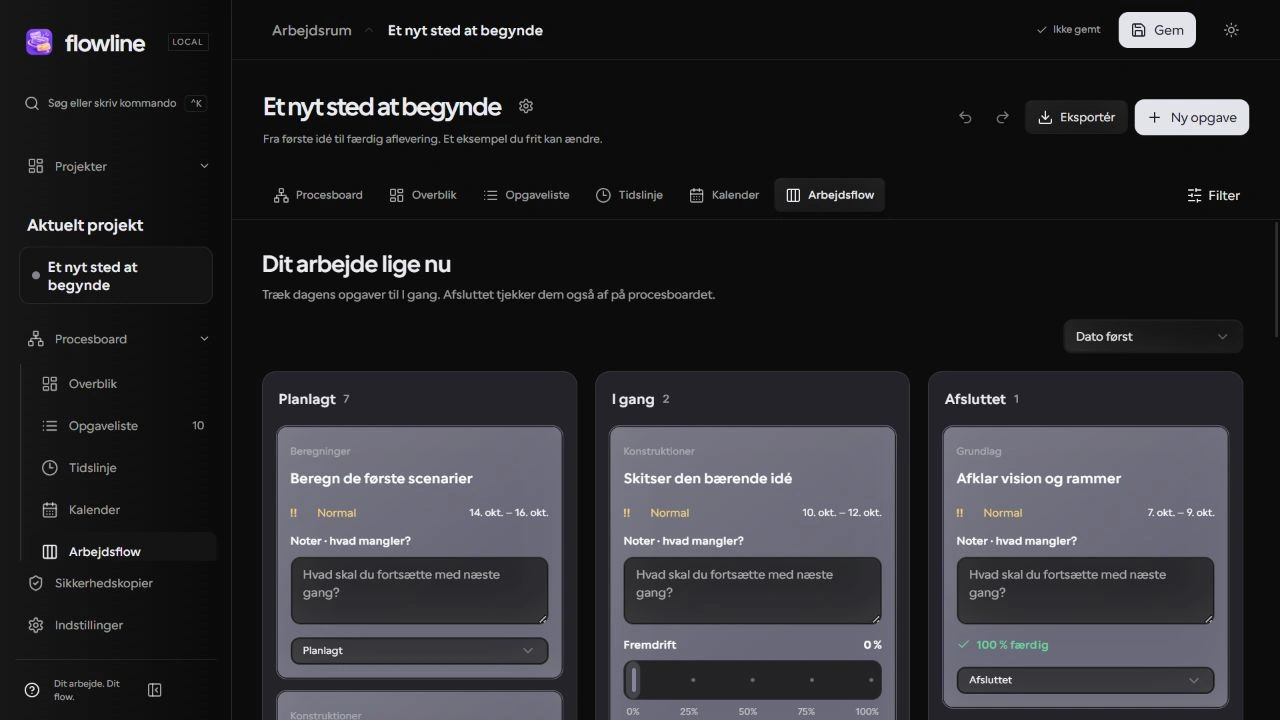The width and height of the screenshot is (1280, 720).
Task: Open the Planlagt status dropdown on first card
Action: [419, 650]
